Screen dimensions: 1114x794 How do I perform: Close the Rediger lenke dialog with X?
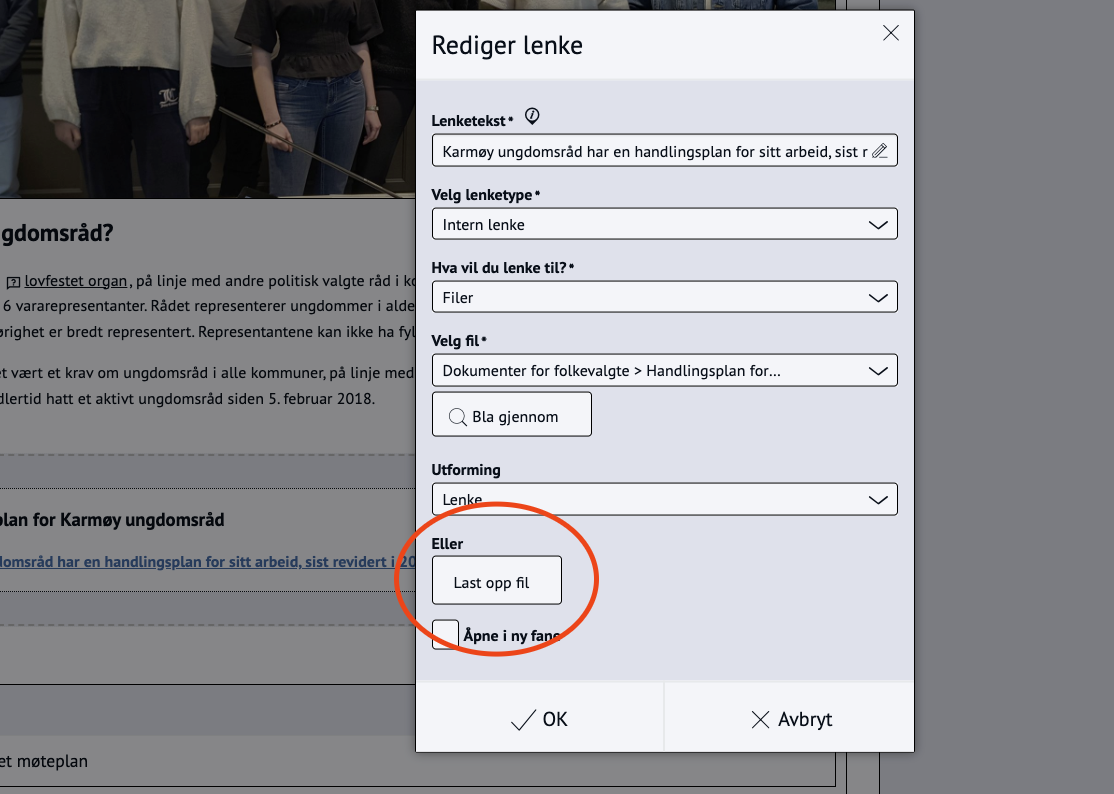(890, 34)
